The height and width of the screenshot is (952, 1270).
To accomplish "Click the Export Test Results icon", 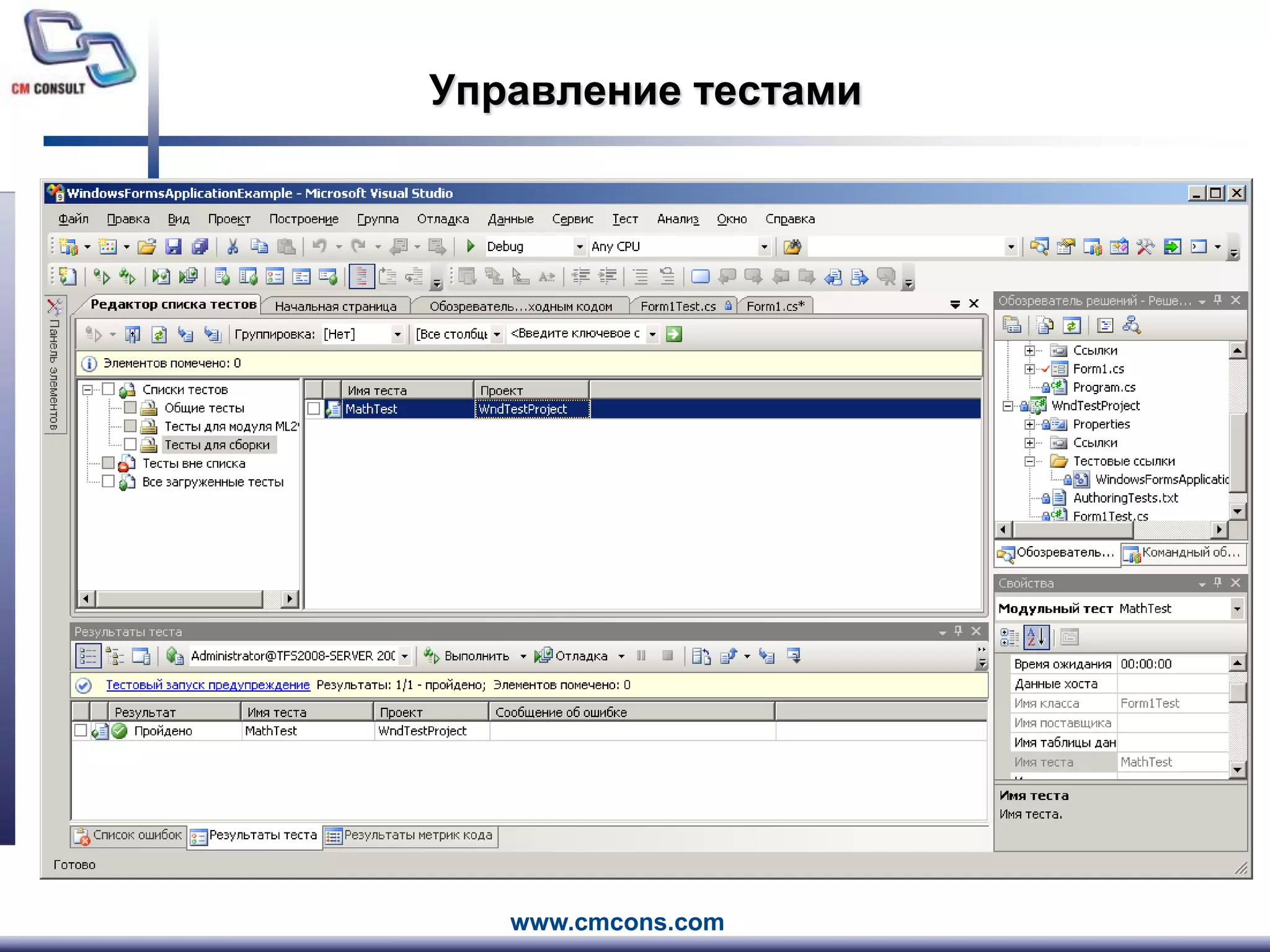I will point(729,656).
